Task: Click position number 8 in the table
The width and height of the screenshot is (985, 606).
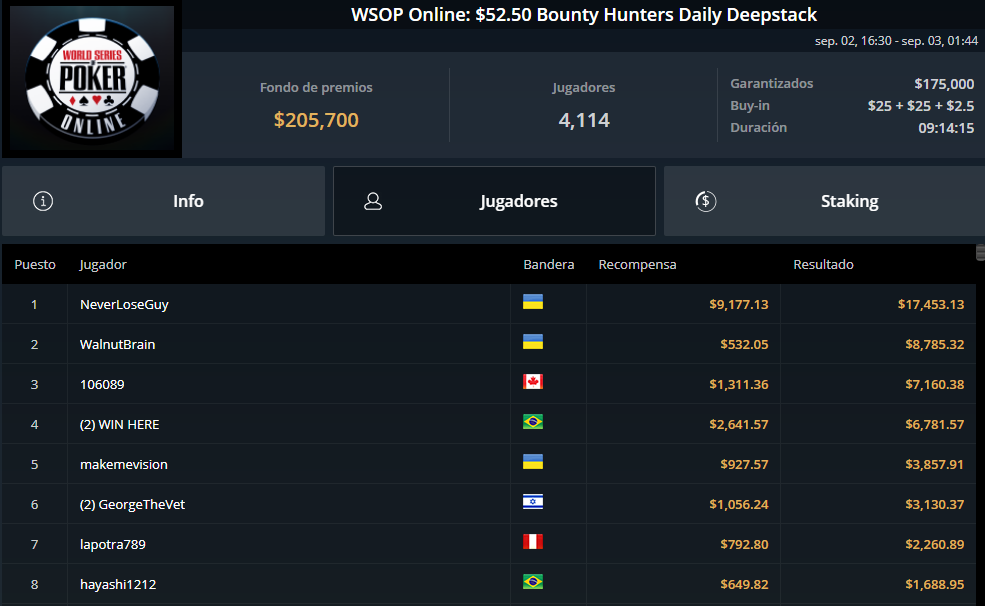Action: tap(35, 585)
